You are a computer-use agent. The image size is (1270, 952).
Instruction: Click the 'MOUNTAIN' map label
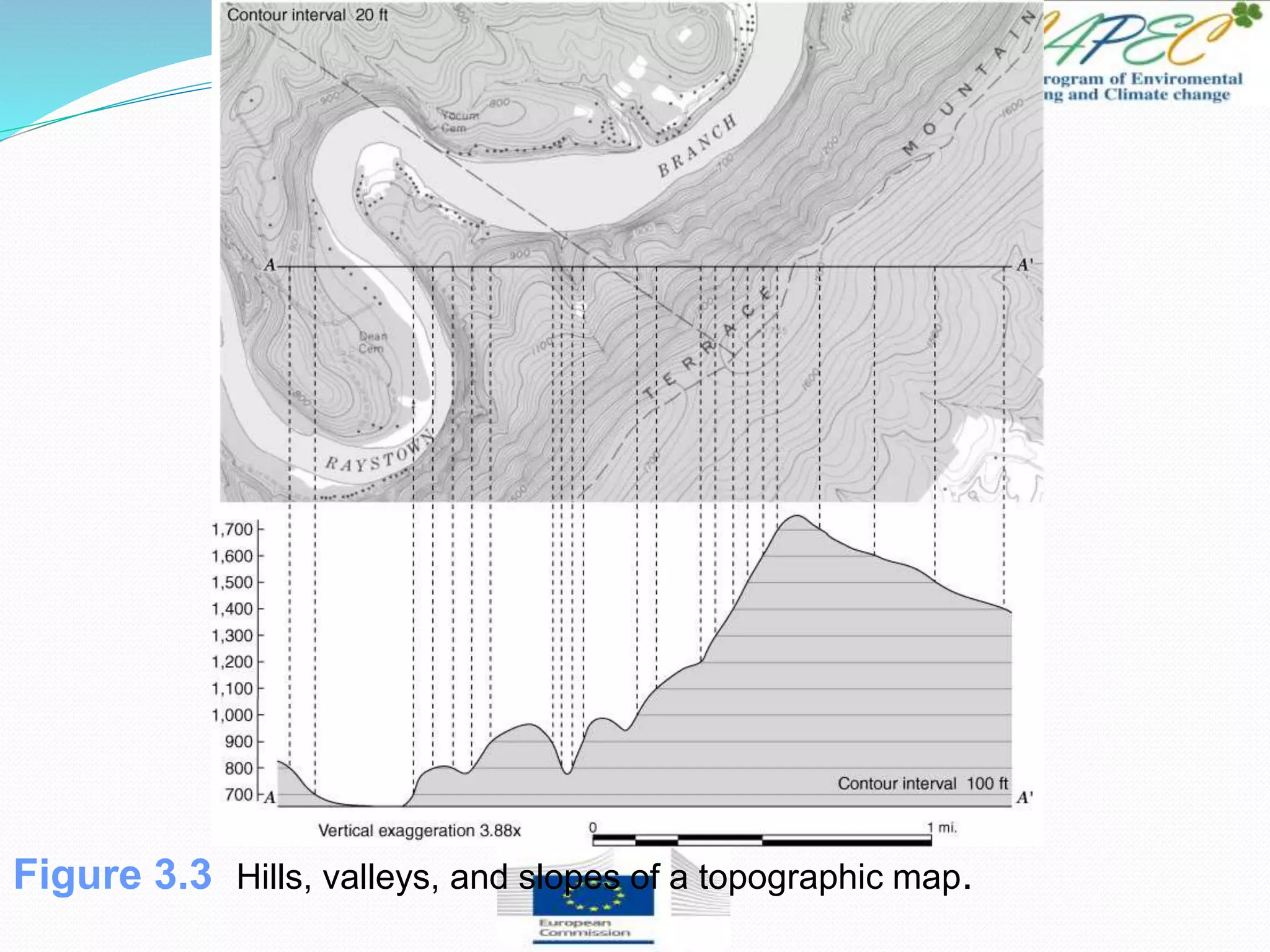[x=970, y=82]
